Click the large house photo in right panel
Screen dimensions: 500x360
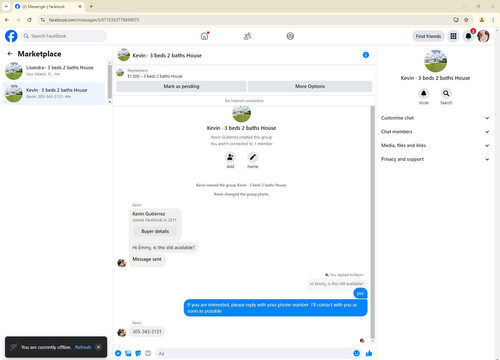coord(435,61)
